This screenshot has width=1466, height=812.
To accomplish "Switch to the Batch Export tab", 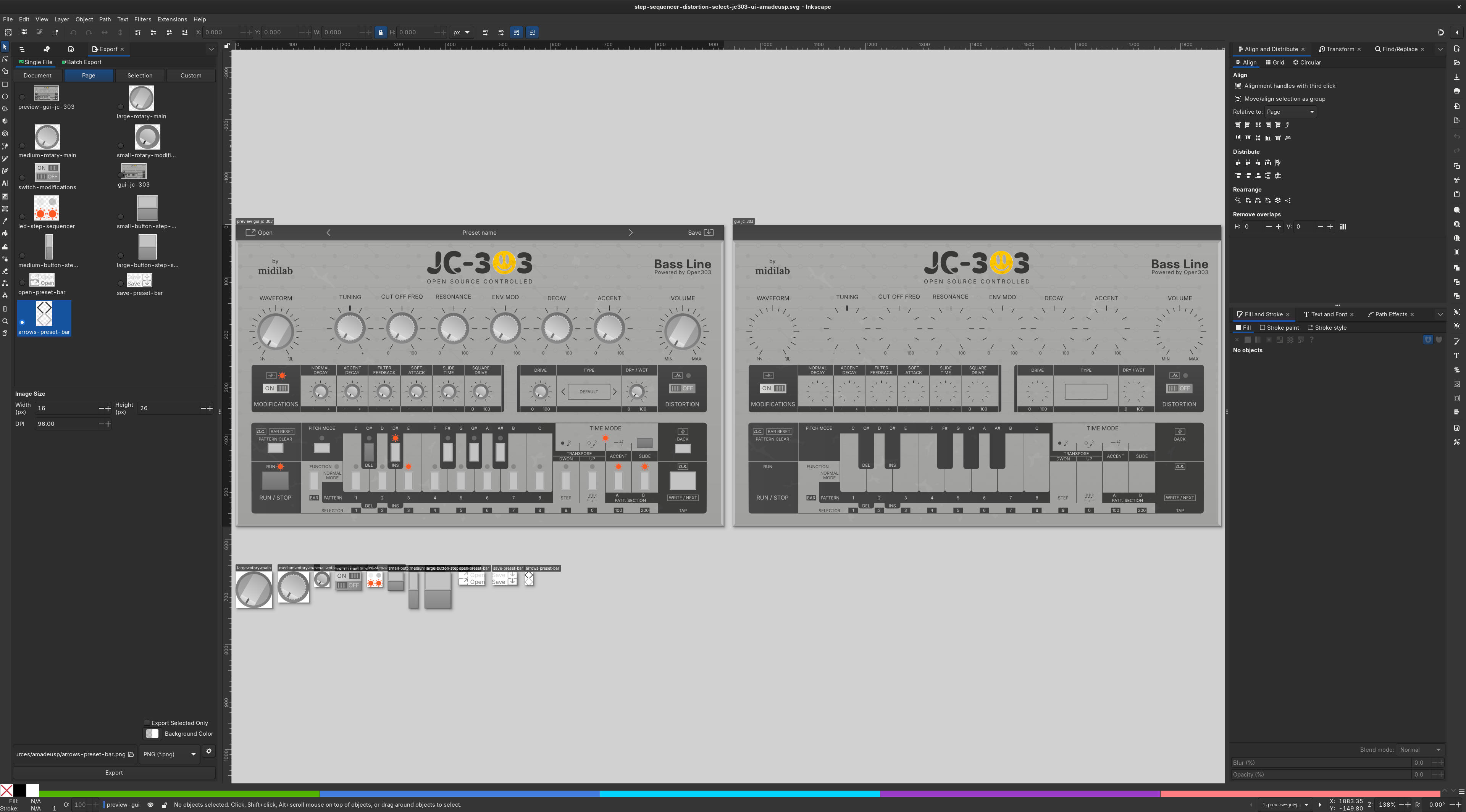I will click(82, 62).
